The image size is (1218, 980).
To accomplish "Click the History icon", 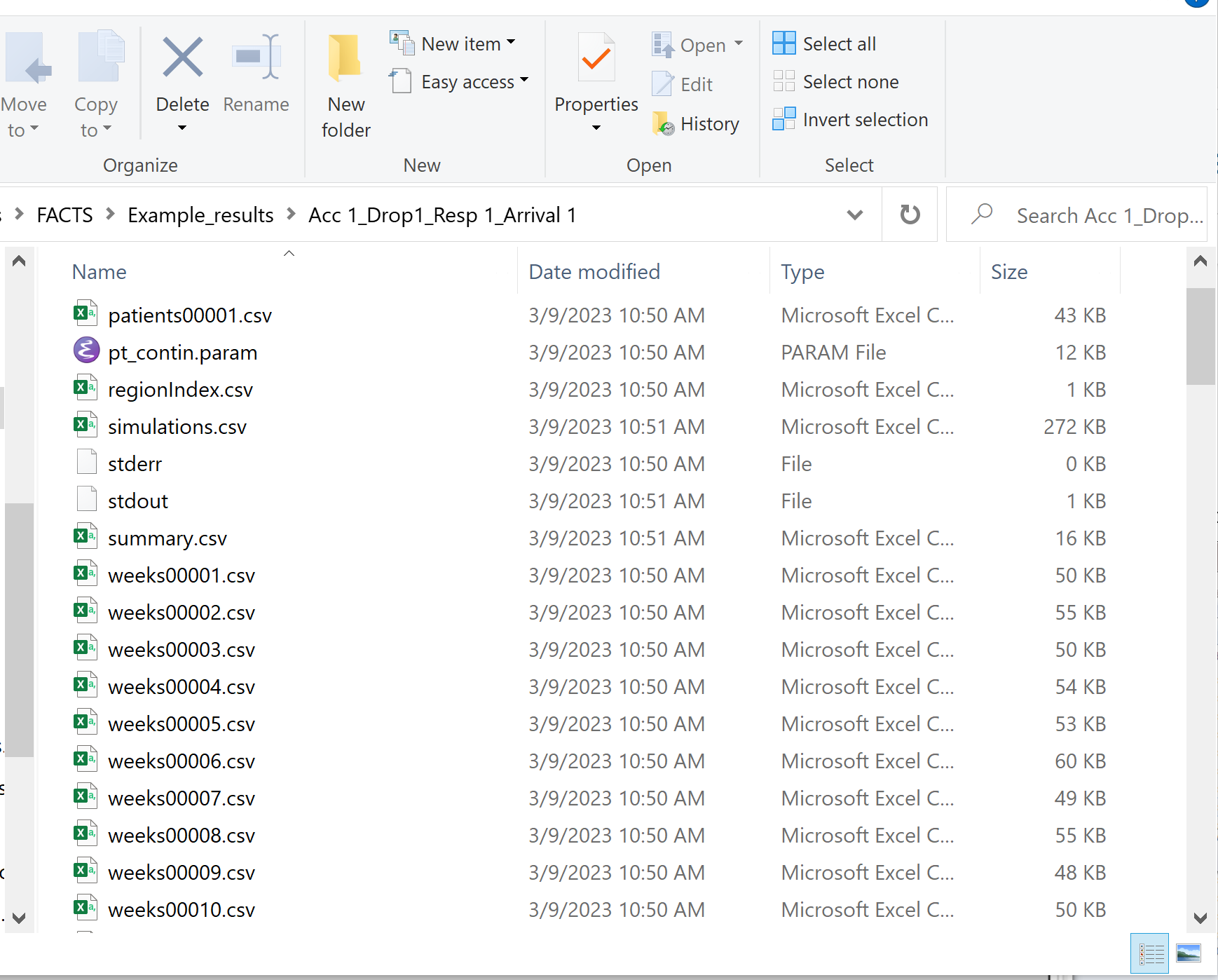I will pos(663,124).
